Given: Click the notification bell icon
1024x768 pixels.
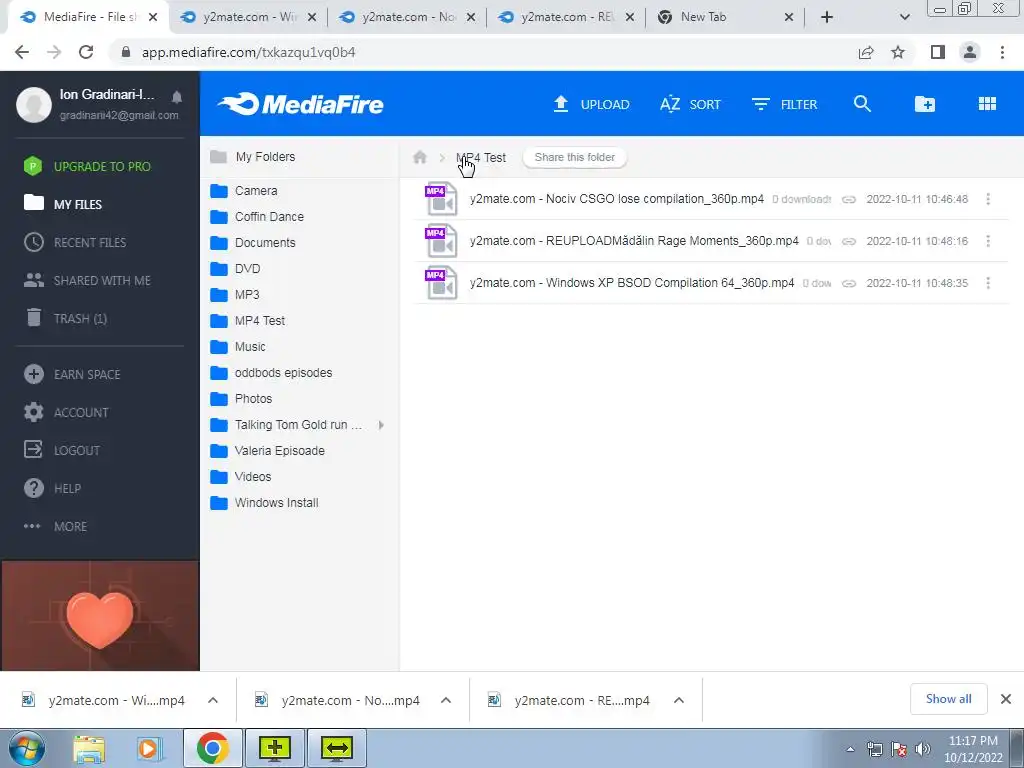Looking at the screenshot, I should (x=176, y=97).
